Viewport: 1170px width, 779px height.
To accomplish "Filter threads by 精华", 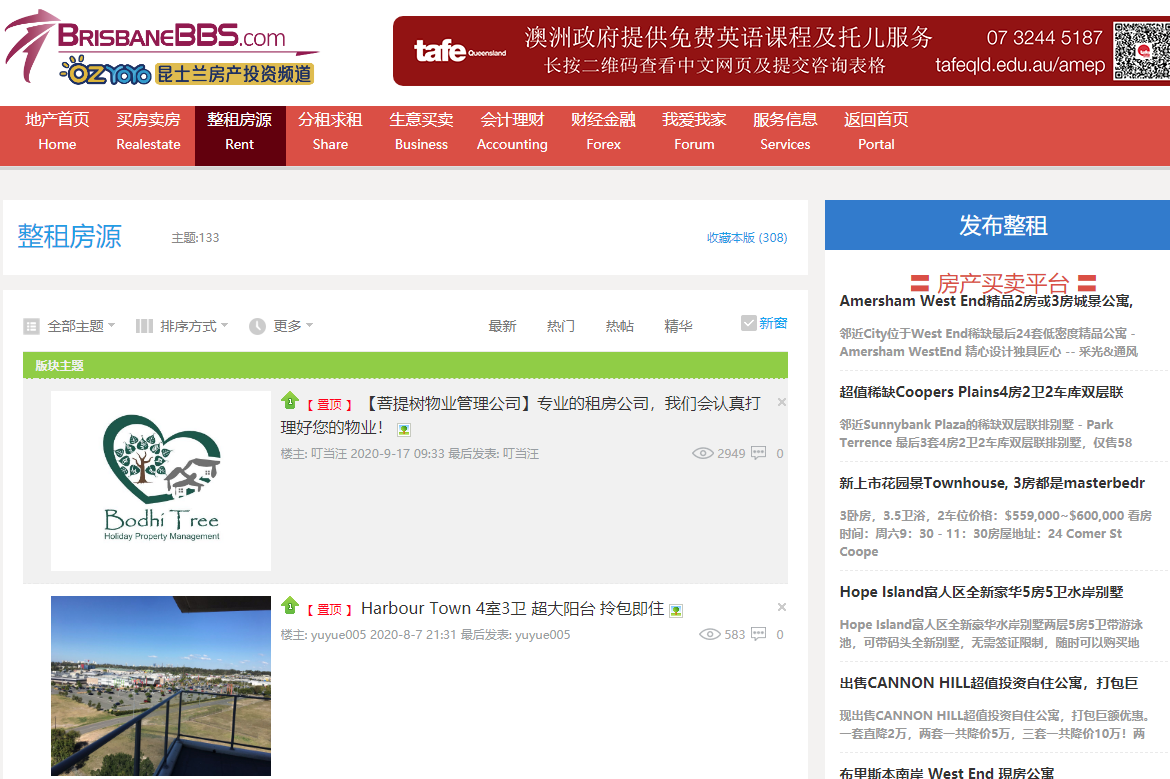I will coord(679,326).
